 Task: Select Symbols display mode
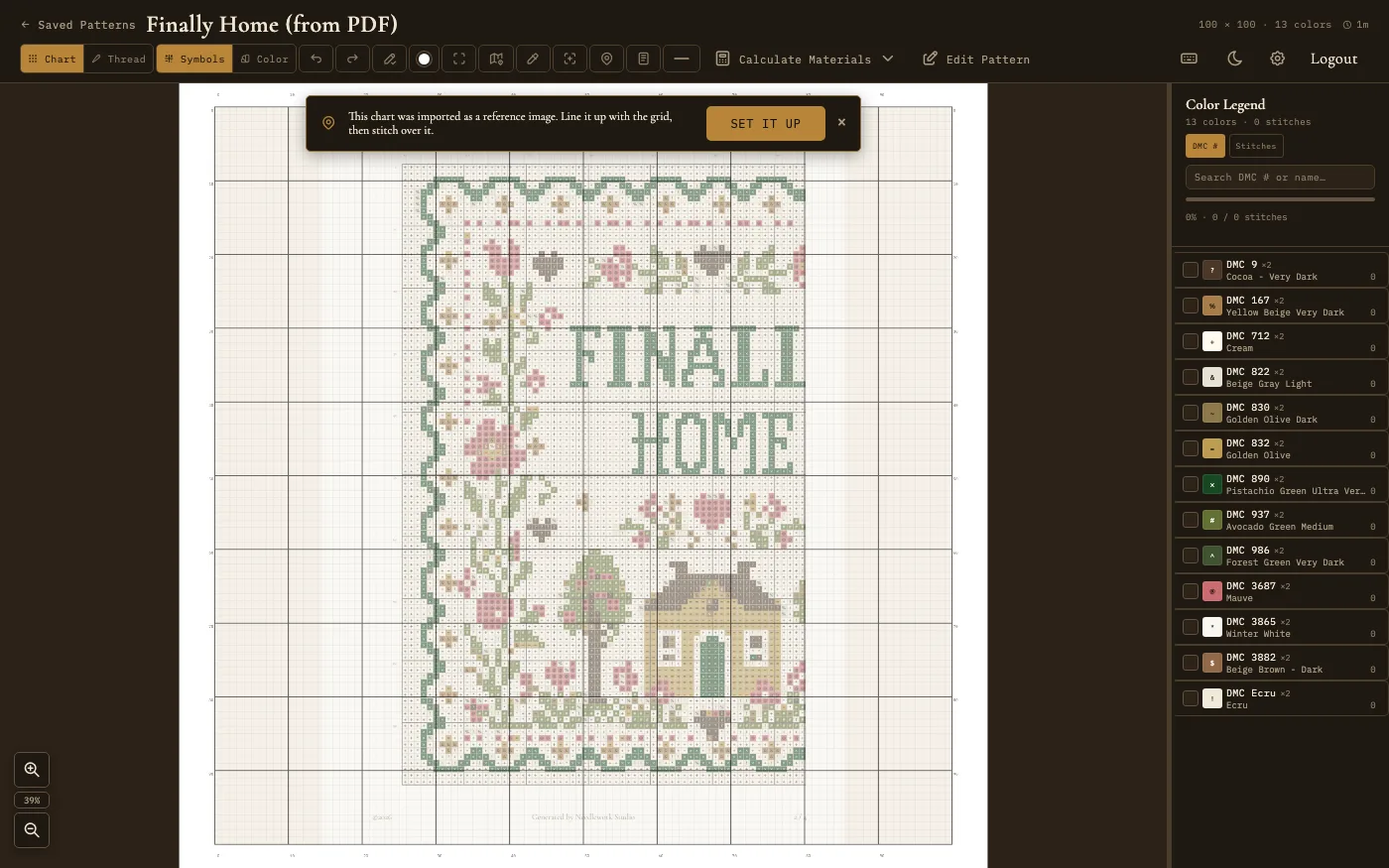194,59
